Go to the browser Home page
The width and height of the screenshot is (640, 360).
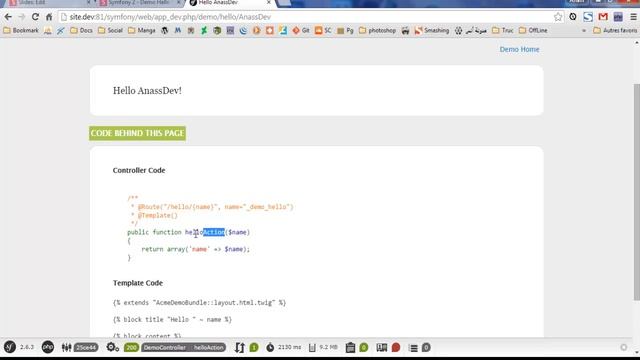click(x=49, y=17)
